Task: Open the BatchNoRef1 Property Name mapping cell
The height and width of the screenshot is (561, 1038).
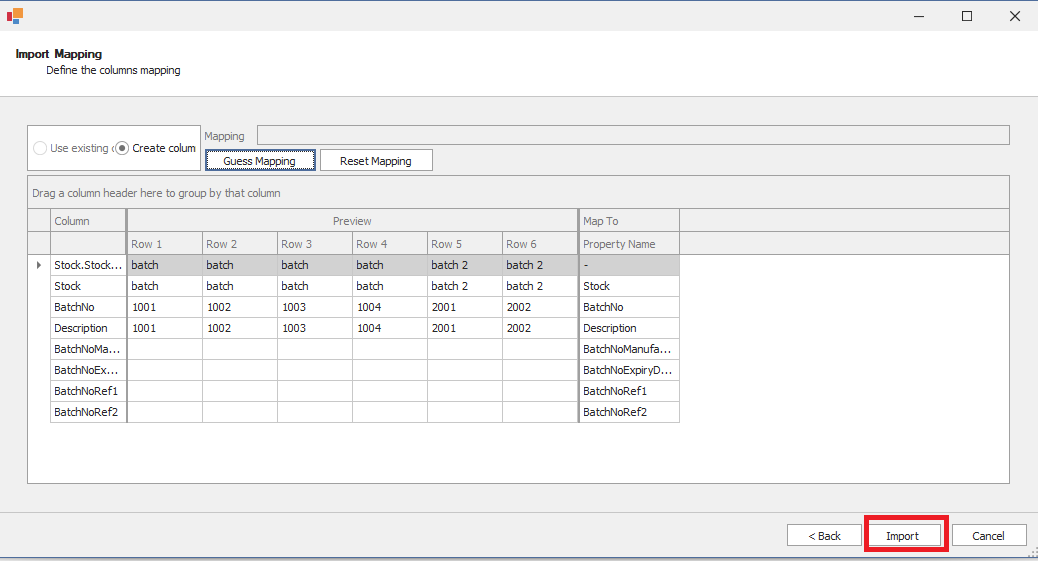Action: coord(630,391)
